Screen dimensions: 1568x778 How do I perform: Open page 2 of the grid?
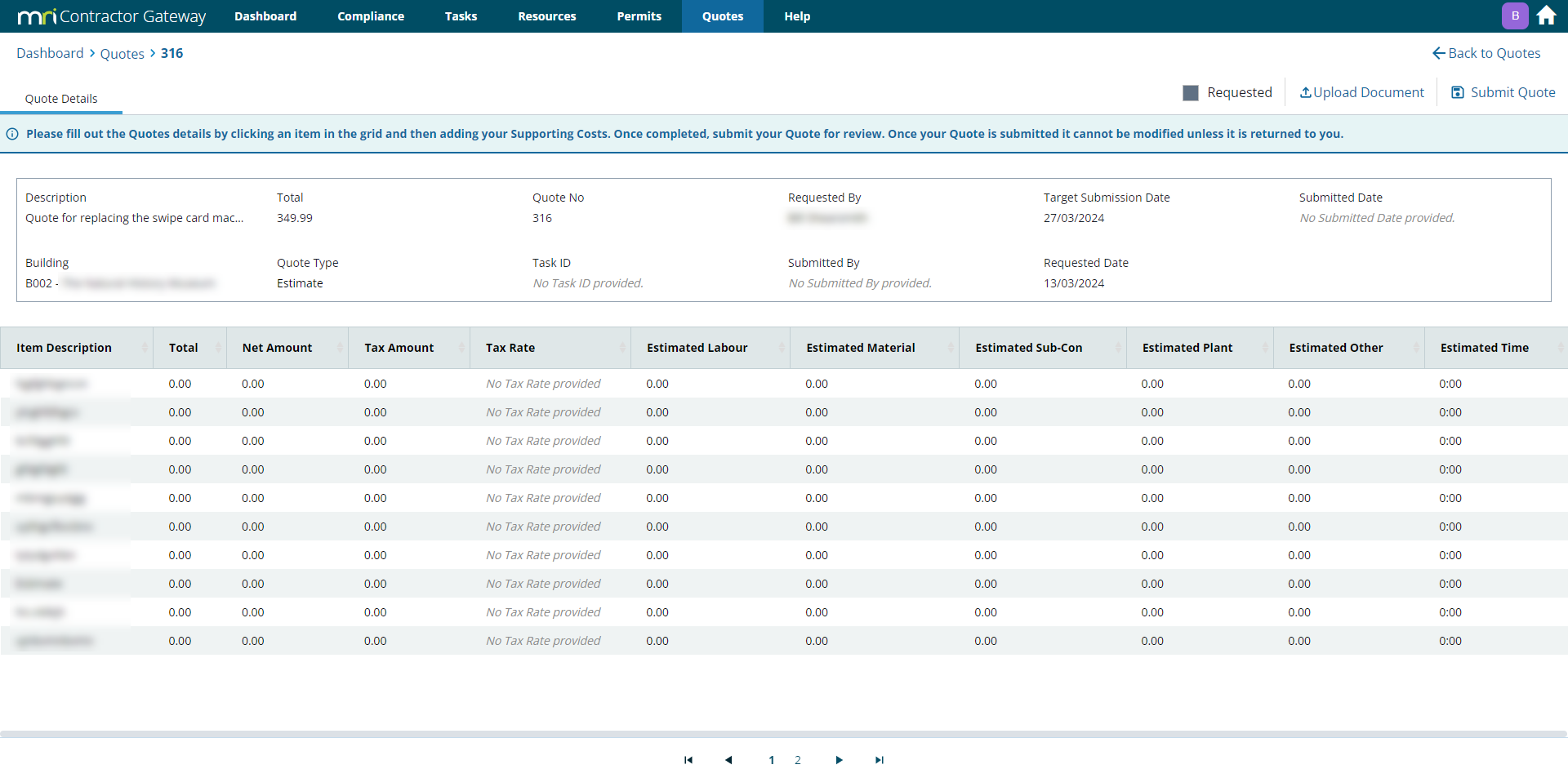click(798, 760)
